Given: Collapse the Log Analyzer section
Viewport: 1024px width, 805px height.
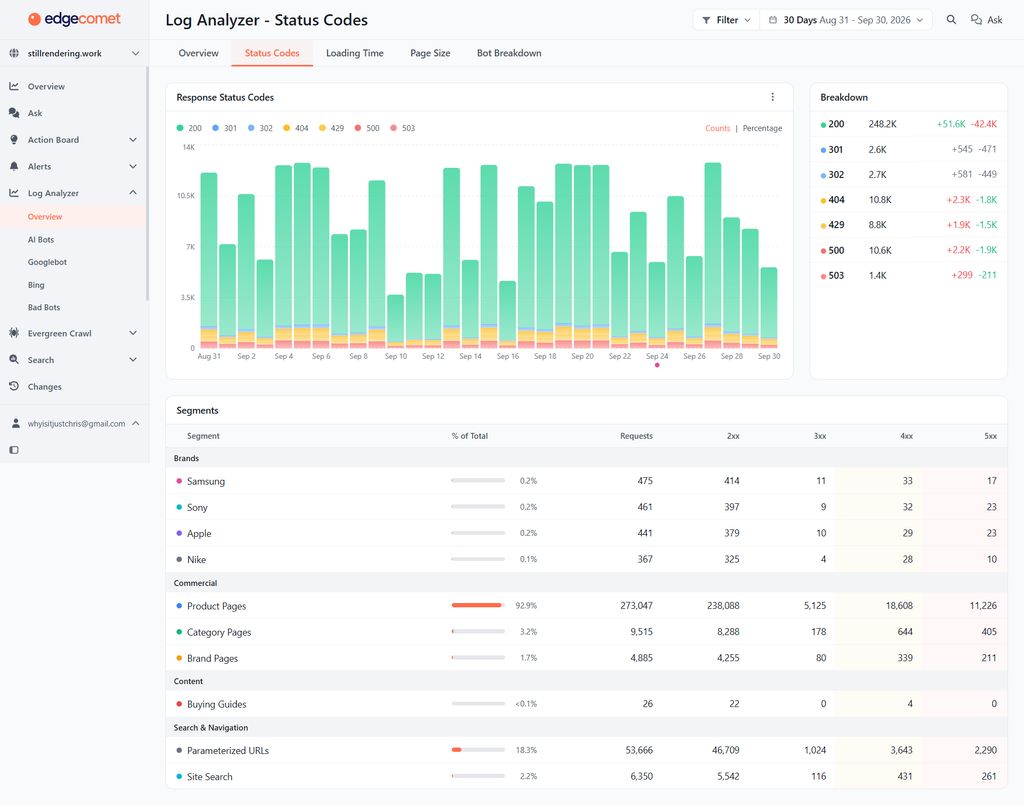Looking at the screenshot, I should (133, 193).
